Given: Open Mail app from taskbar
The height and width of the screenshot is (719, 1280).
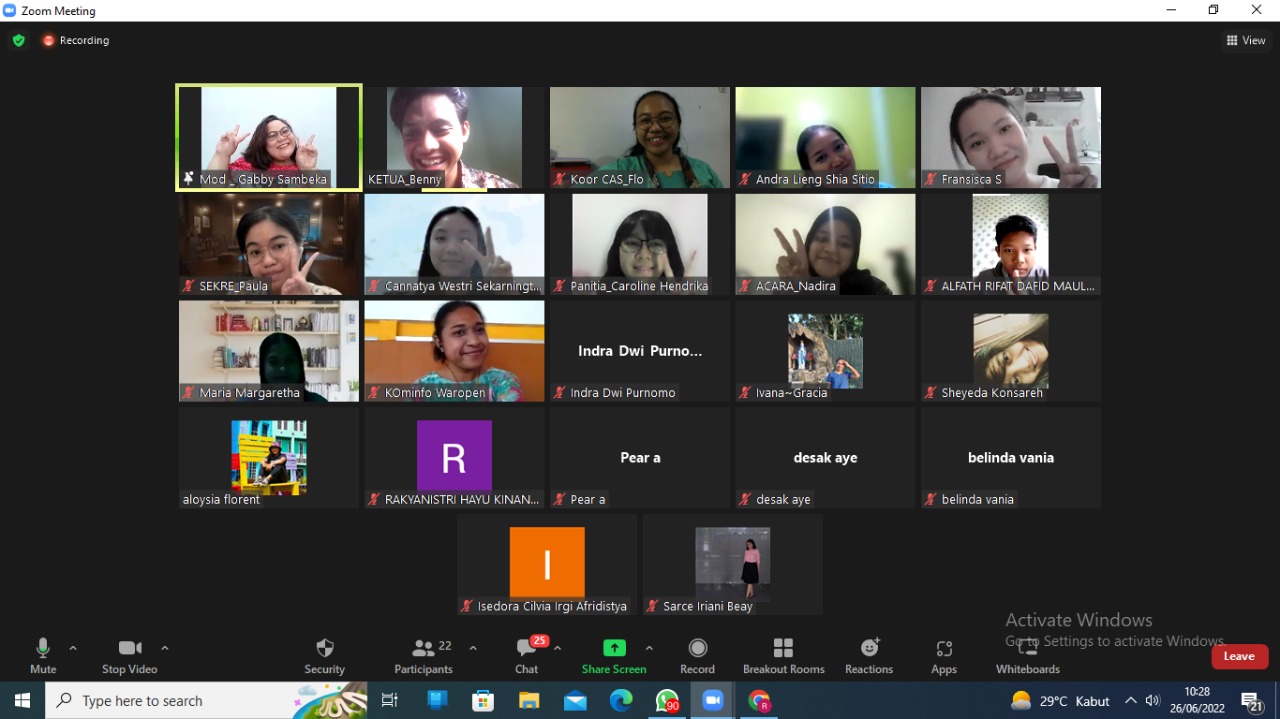Looking at the screenshot, I should pyautogui.click(x=575, y=700).
